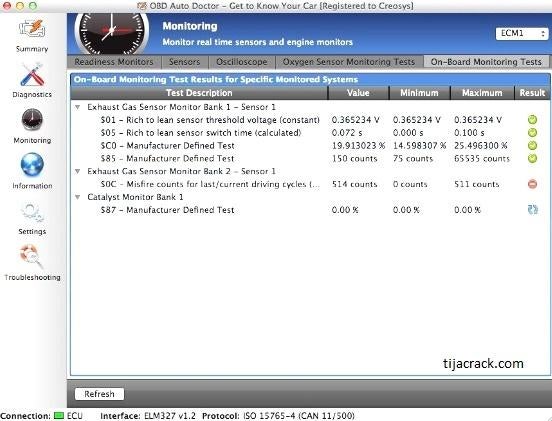Open Diagnostics tools icon in sidebar
Image resolution: width=552 pixels, height=421 pixels.
(x=32, y=75)
